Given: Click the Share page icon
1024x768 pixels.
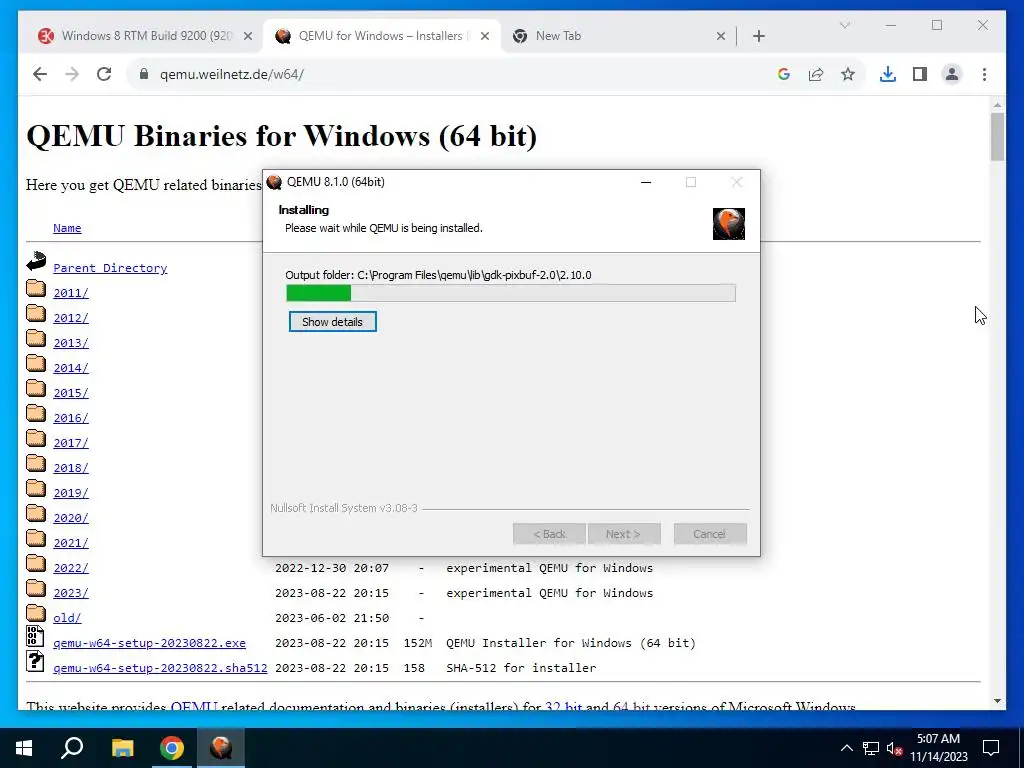Looking at the screenshot, I should pos(816,74).
